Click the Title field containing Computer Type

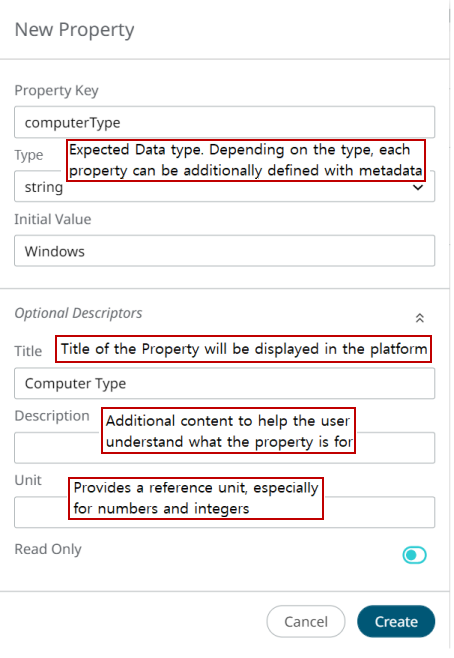(x=224, y=384)
